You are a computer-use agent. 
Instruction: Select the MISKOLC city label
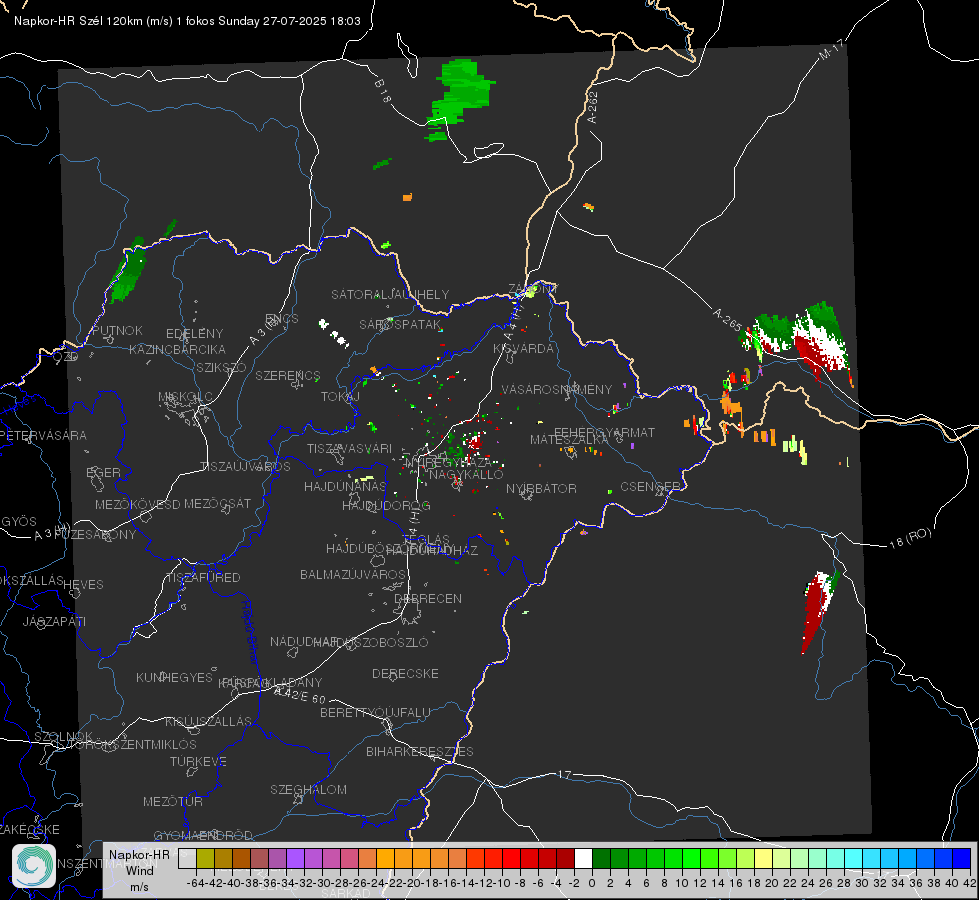coord(185,397)
